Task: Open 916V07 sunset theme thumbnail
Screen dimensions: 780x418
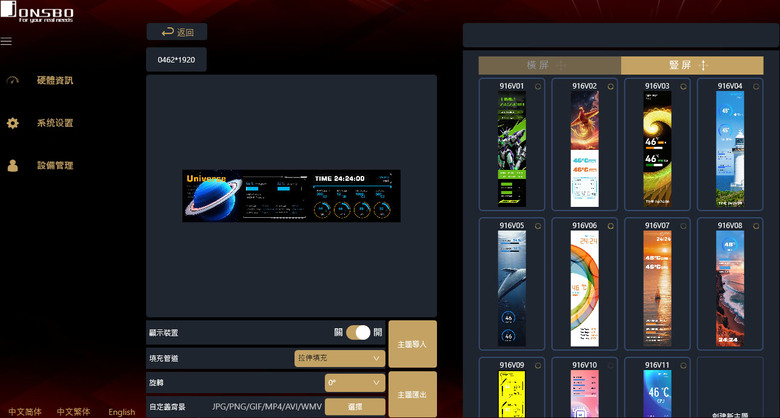Action: (x=657, y=288)
